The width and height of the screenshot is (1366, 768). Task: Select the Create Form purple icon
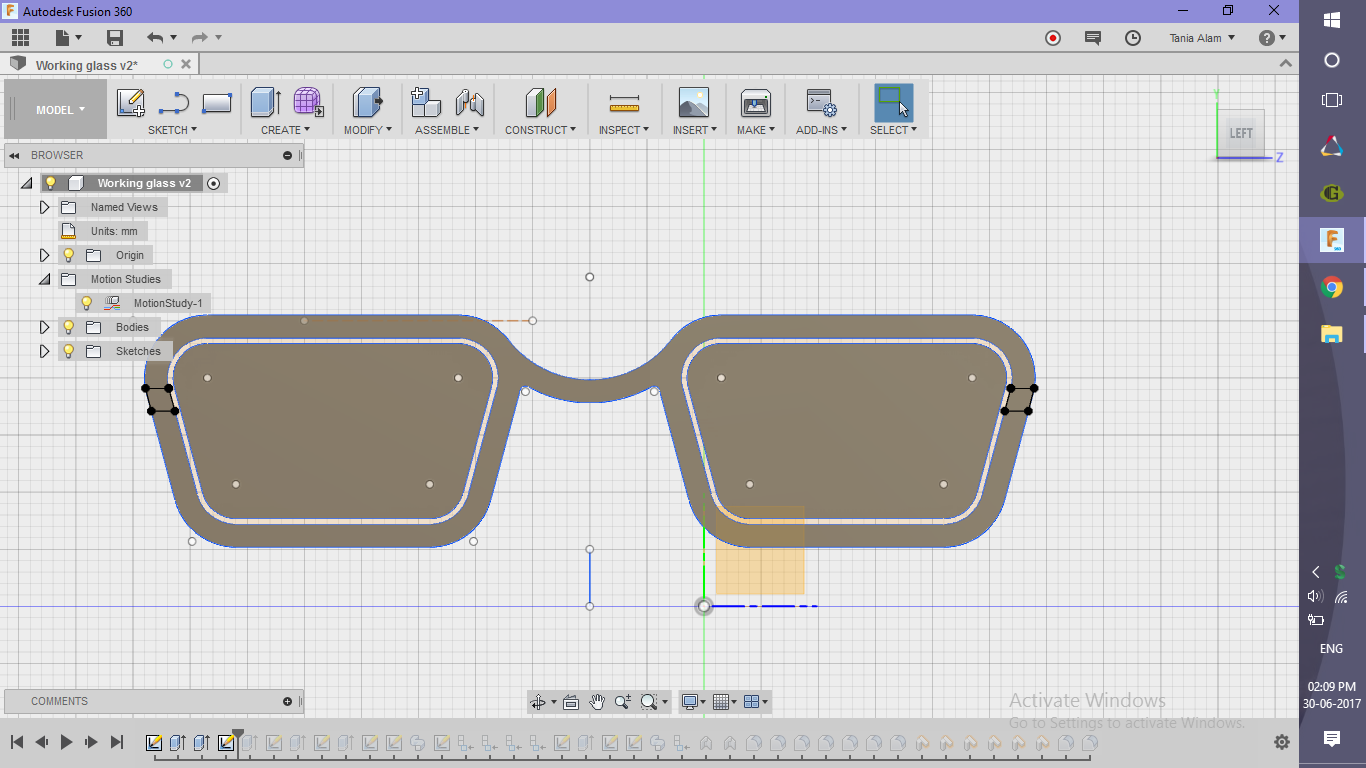[308, 102]
